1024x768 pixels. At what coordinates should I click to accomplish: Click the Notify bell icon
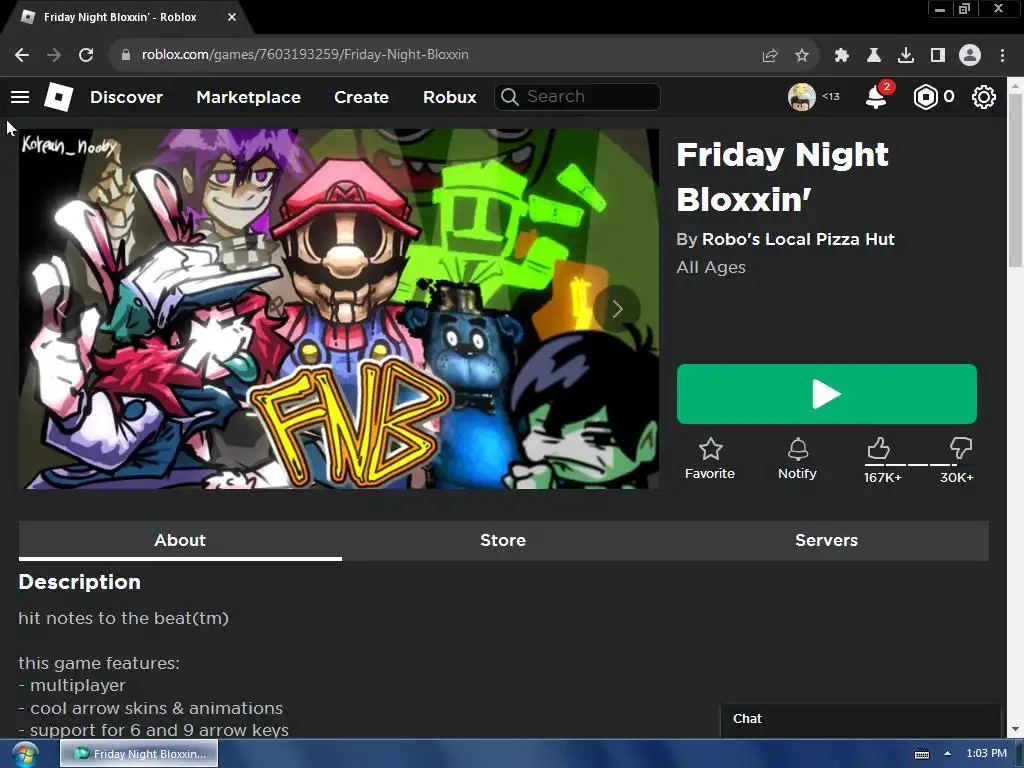pos(797,449)
